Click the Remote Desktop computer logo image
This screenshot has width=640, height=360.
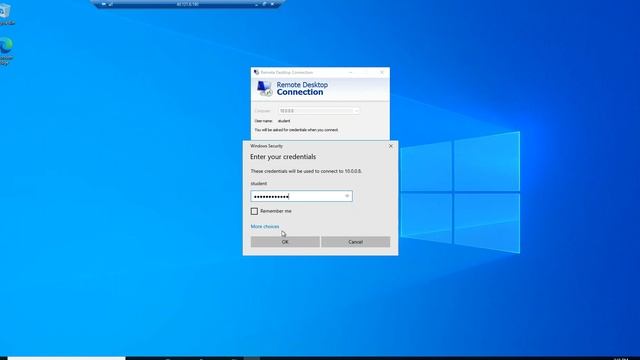click(264, 88)
